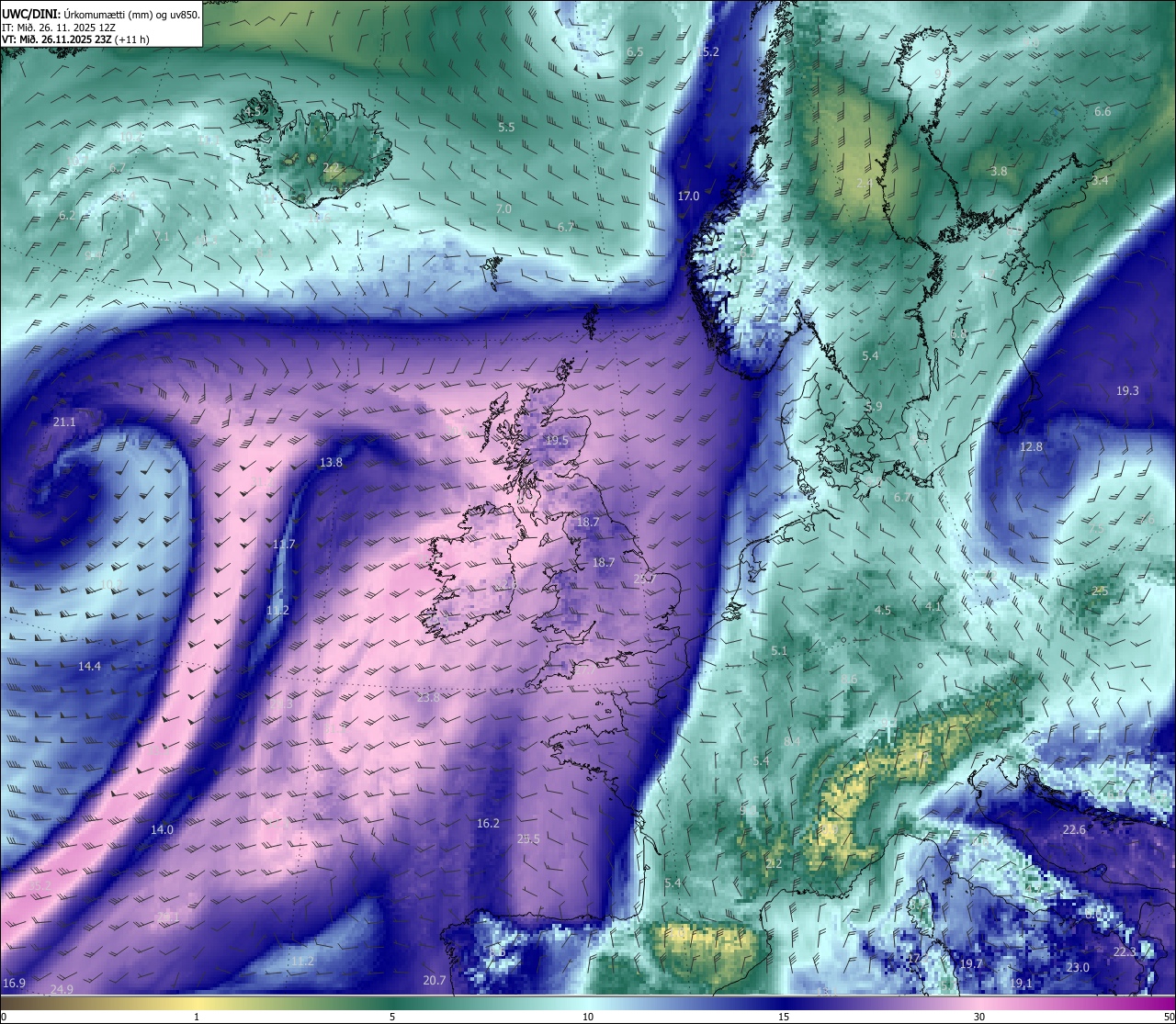Click the 'UWC/DINI: Úrkomumætti (mm) og uv850.' title
This screenshot has height=1024, width=1176.
click(x=100, y=14)
